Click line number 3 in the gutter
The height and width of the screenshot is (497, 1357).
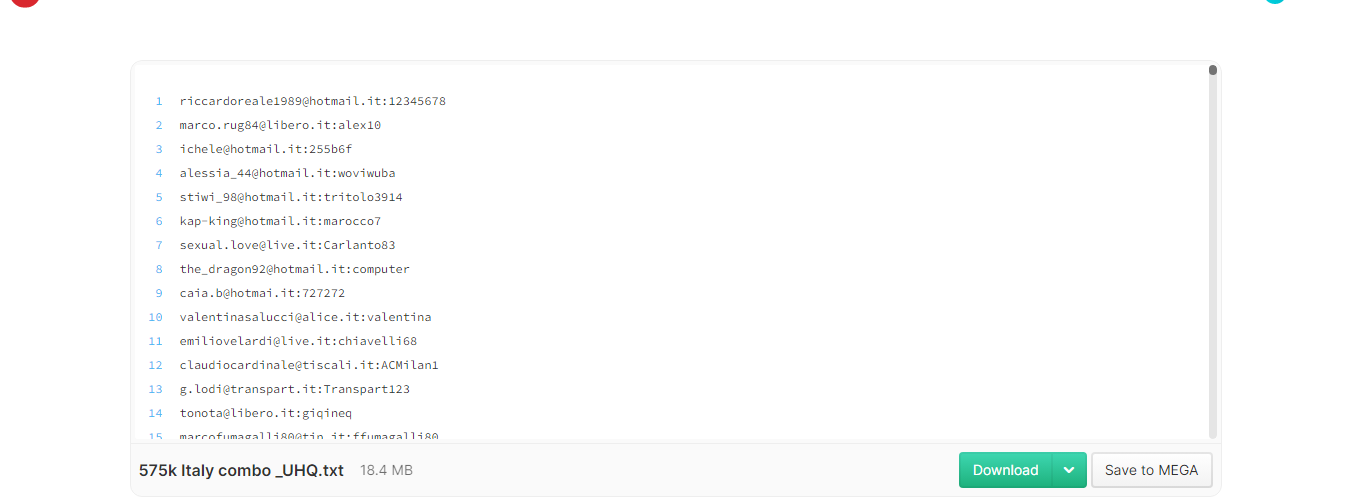click(x=158, y=149)
